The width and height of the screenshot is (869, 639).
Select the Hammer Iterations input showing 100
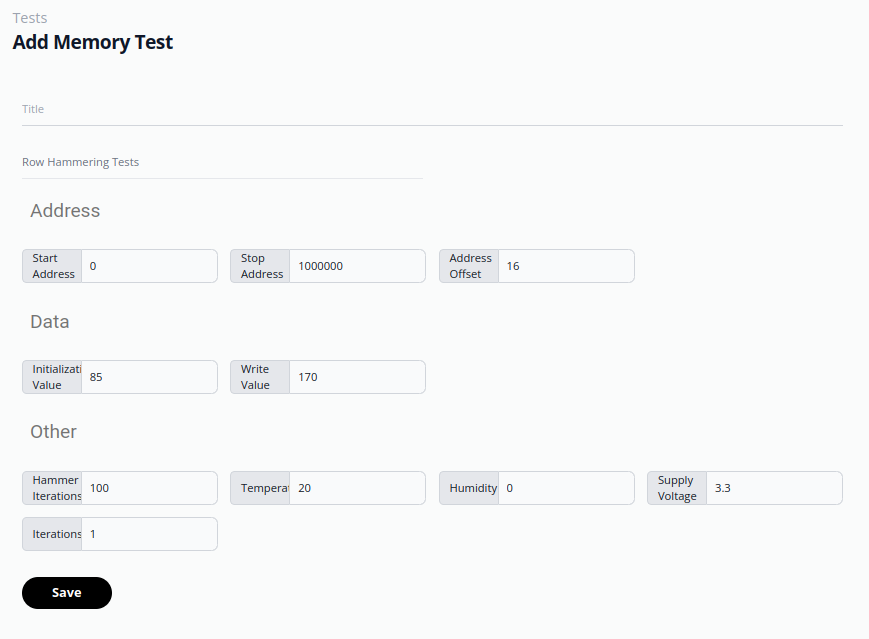pos(149,488)
